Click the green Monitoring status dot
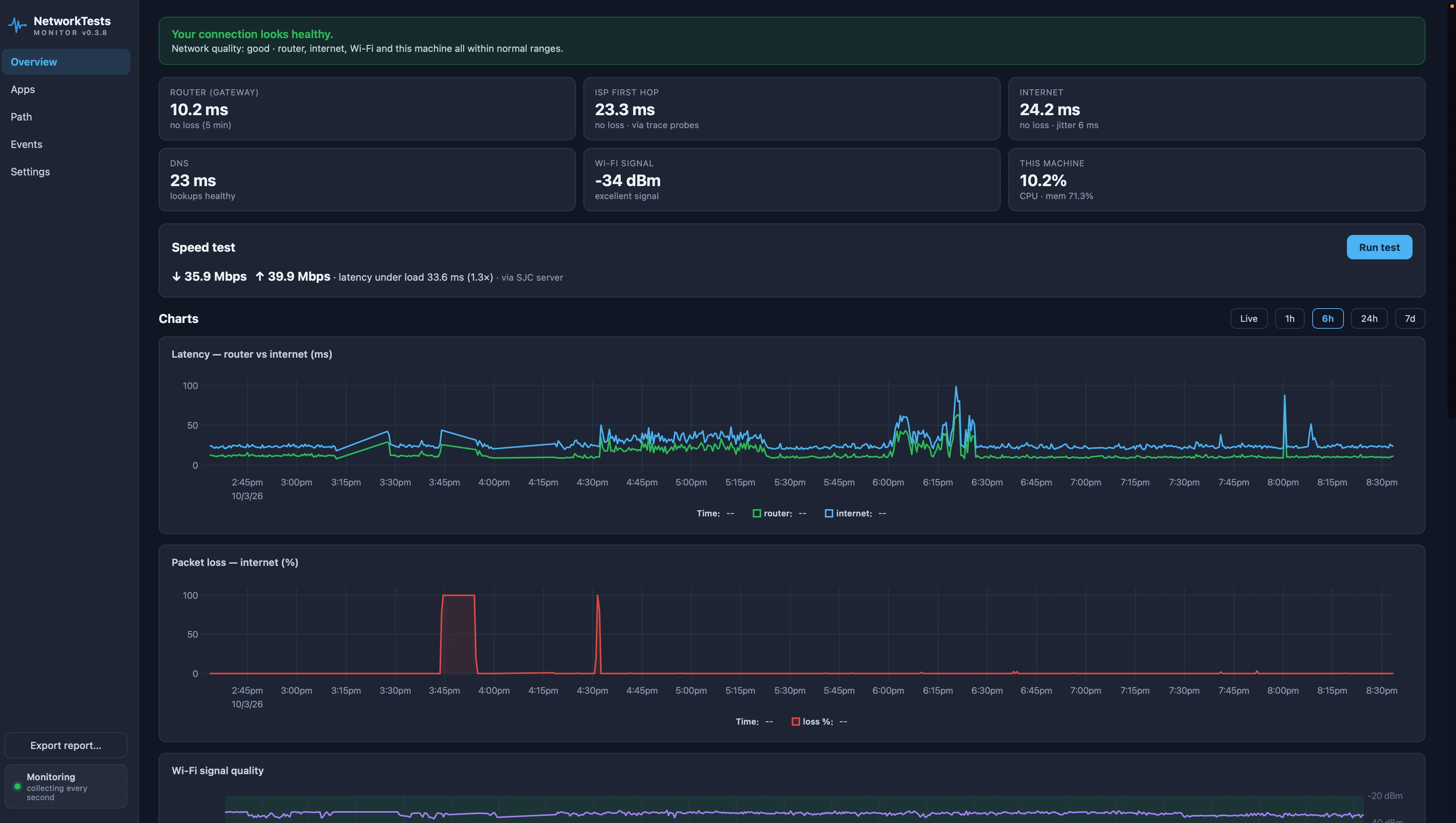Screen dimensions: 1456x823 tap(18, 786)
